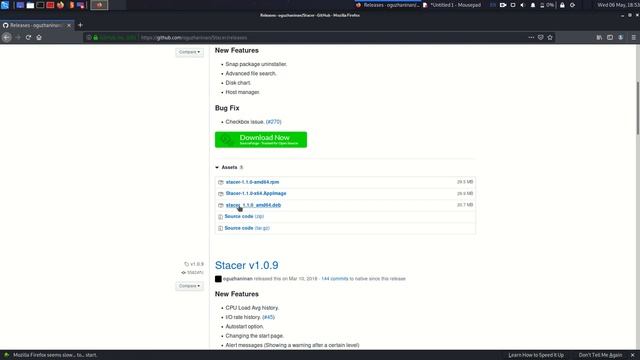Bookmark this page with the star icon
Viewport: 640px width, 360px height.
[550, 37]
